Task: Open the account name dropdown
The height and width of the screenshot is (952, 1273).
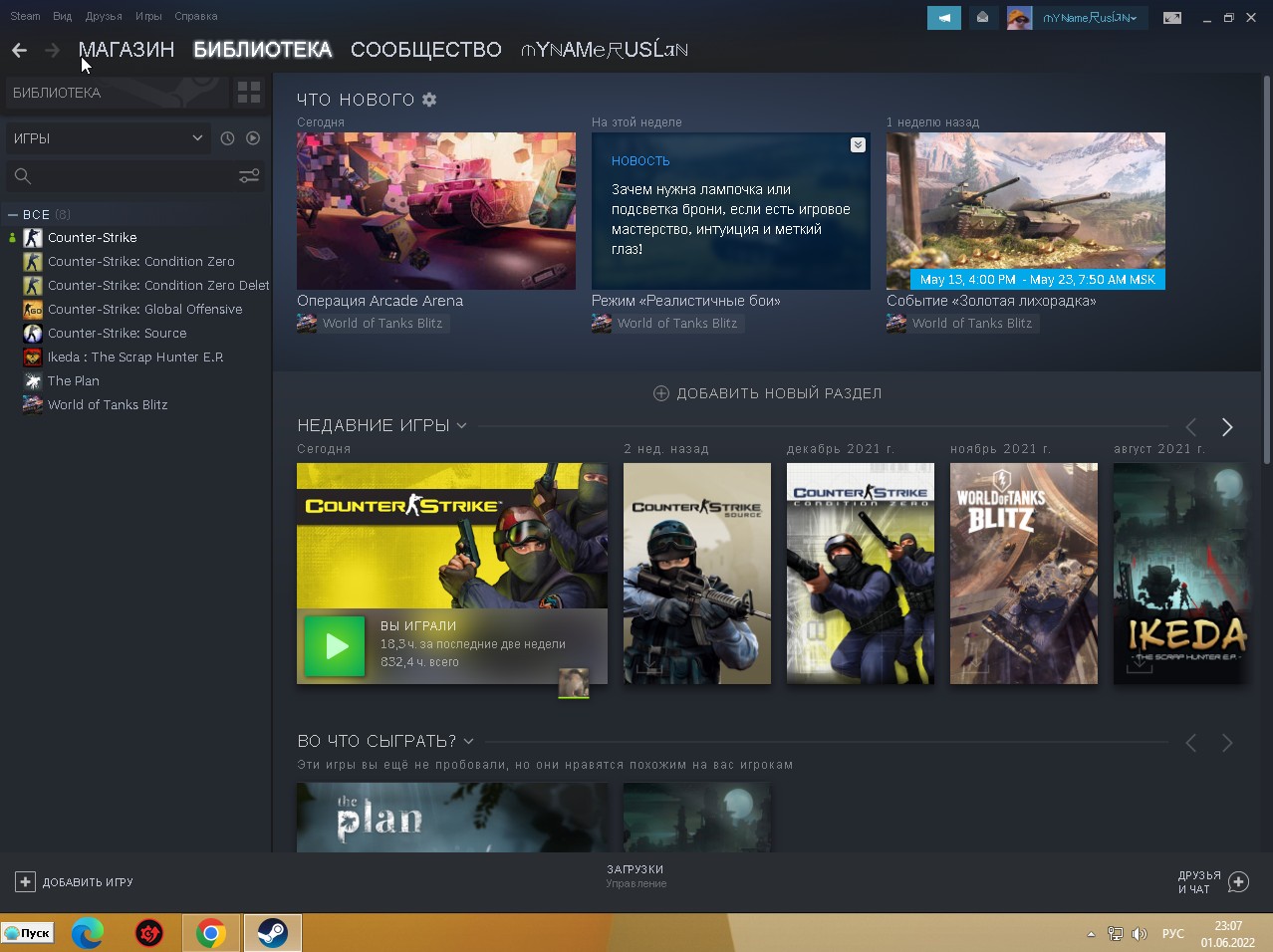Action: (1090, 18)
